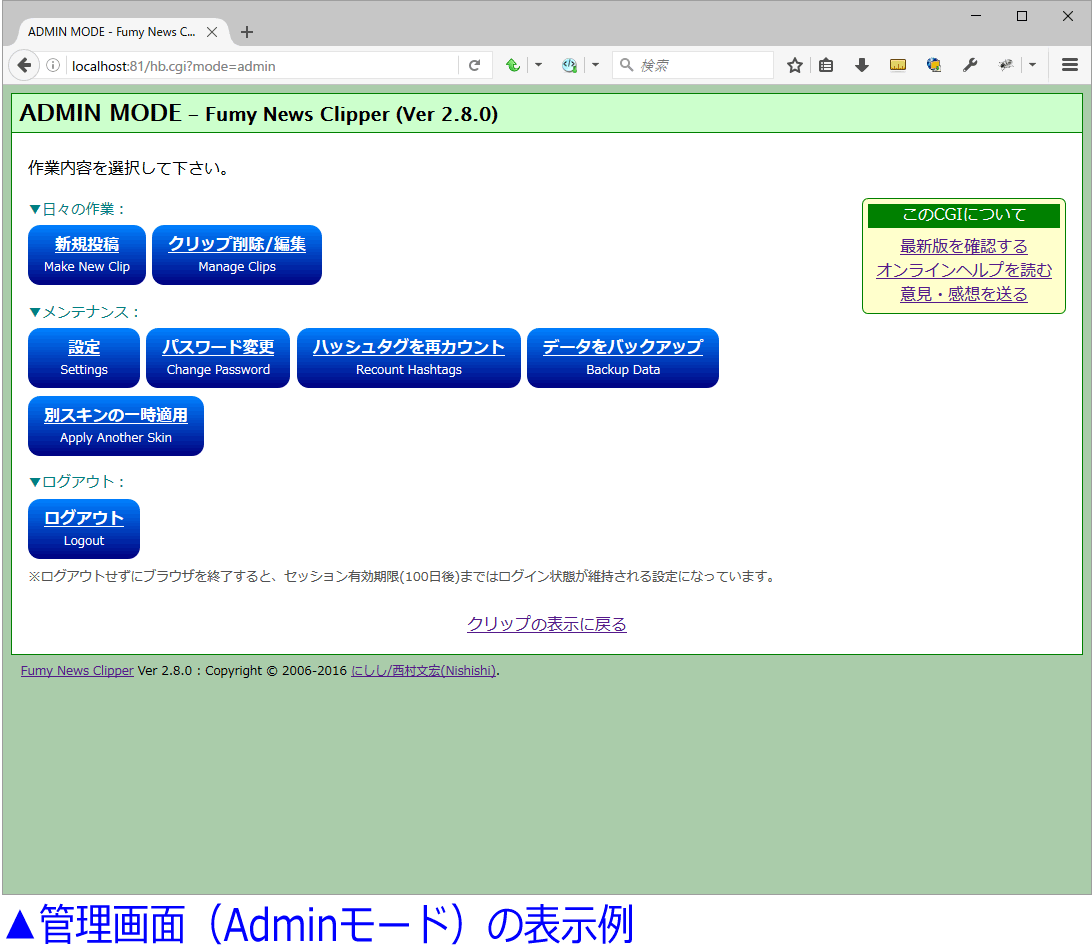
Task: Click ▼ログアウト： section label
Action: pyautogui.click(x=77, y=482)
